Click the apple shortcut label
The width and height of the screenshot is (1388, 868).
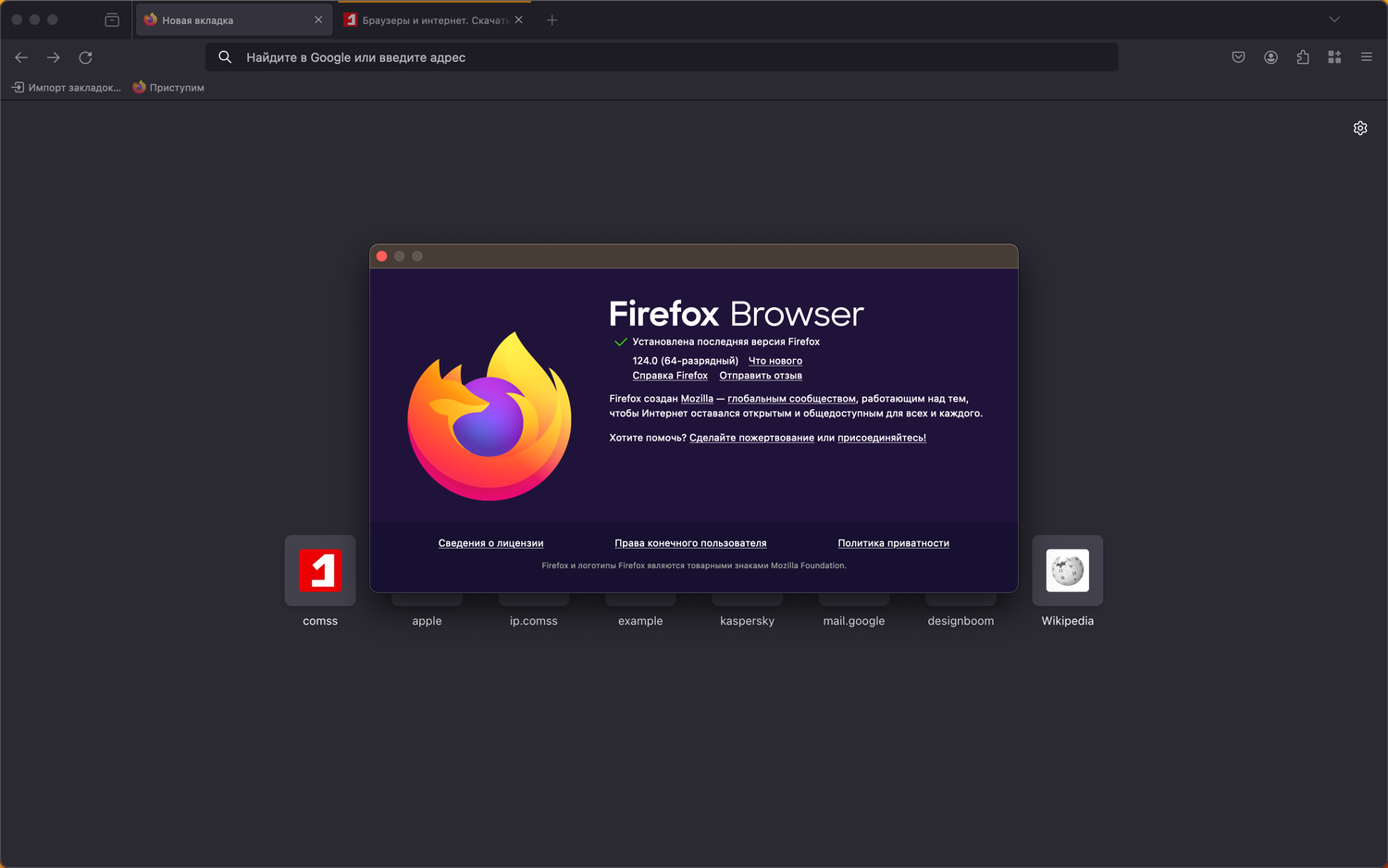[427, 621]
